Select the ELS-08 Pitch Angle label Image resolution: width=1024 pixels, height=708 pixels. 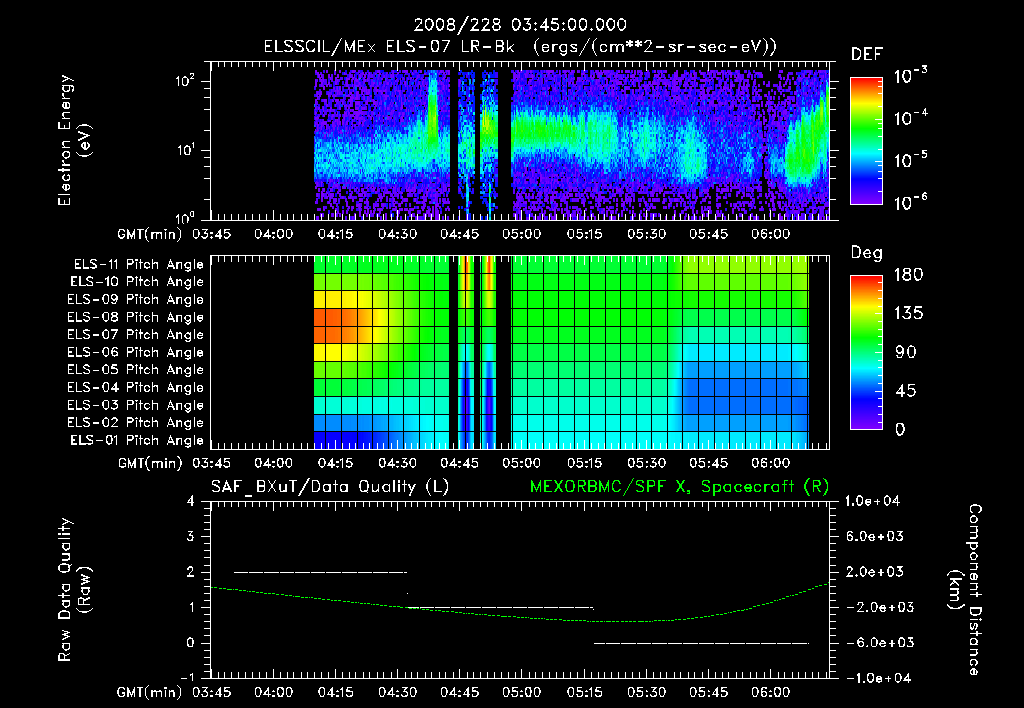pyautogui.click(x=136, y=317)
